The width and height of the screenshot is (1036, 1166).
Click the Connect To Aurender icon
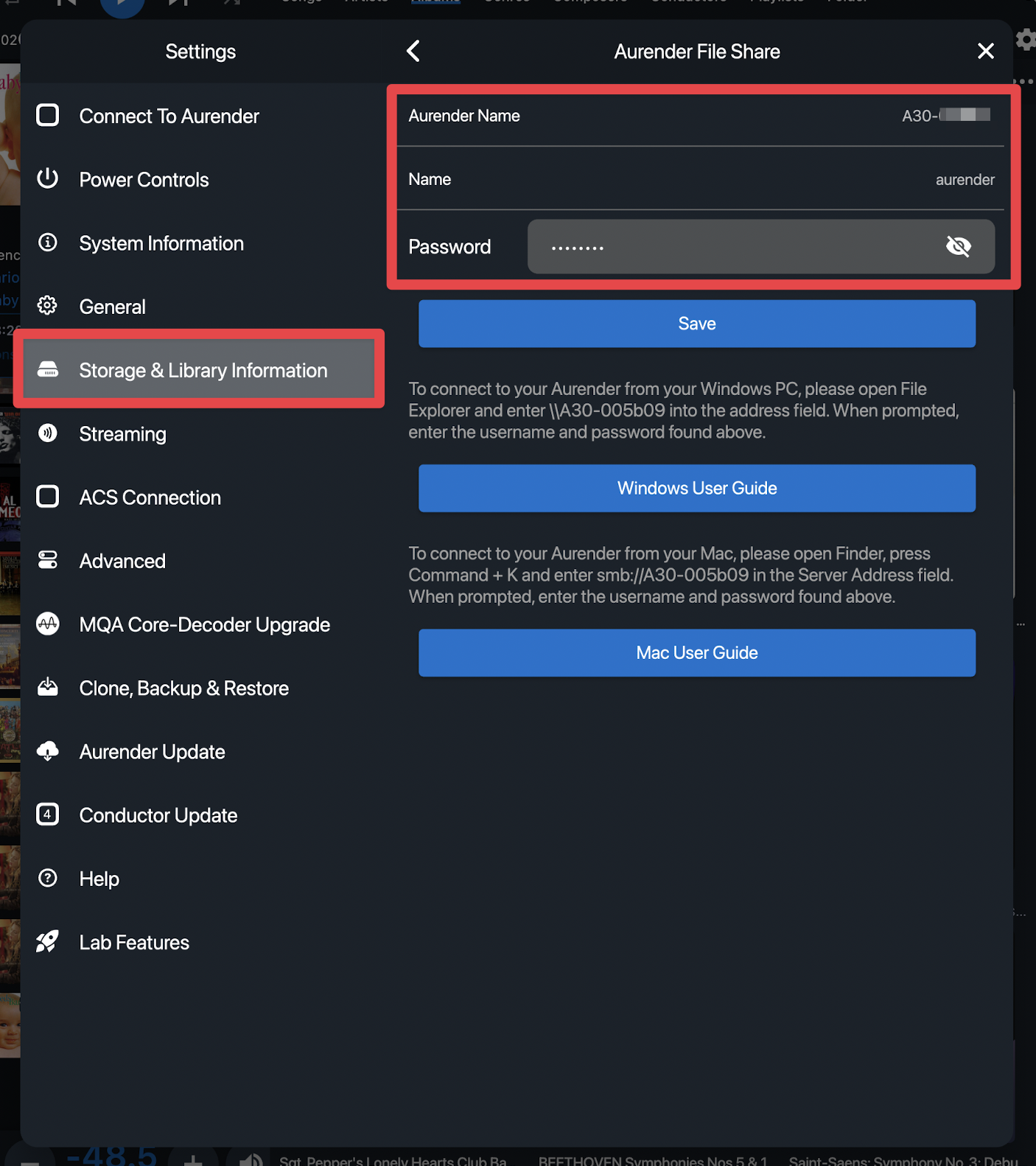coord(48,115)
